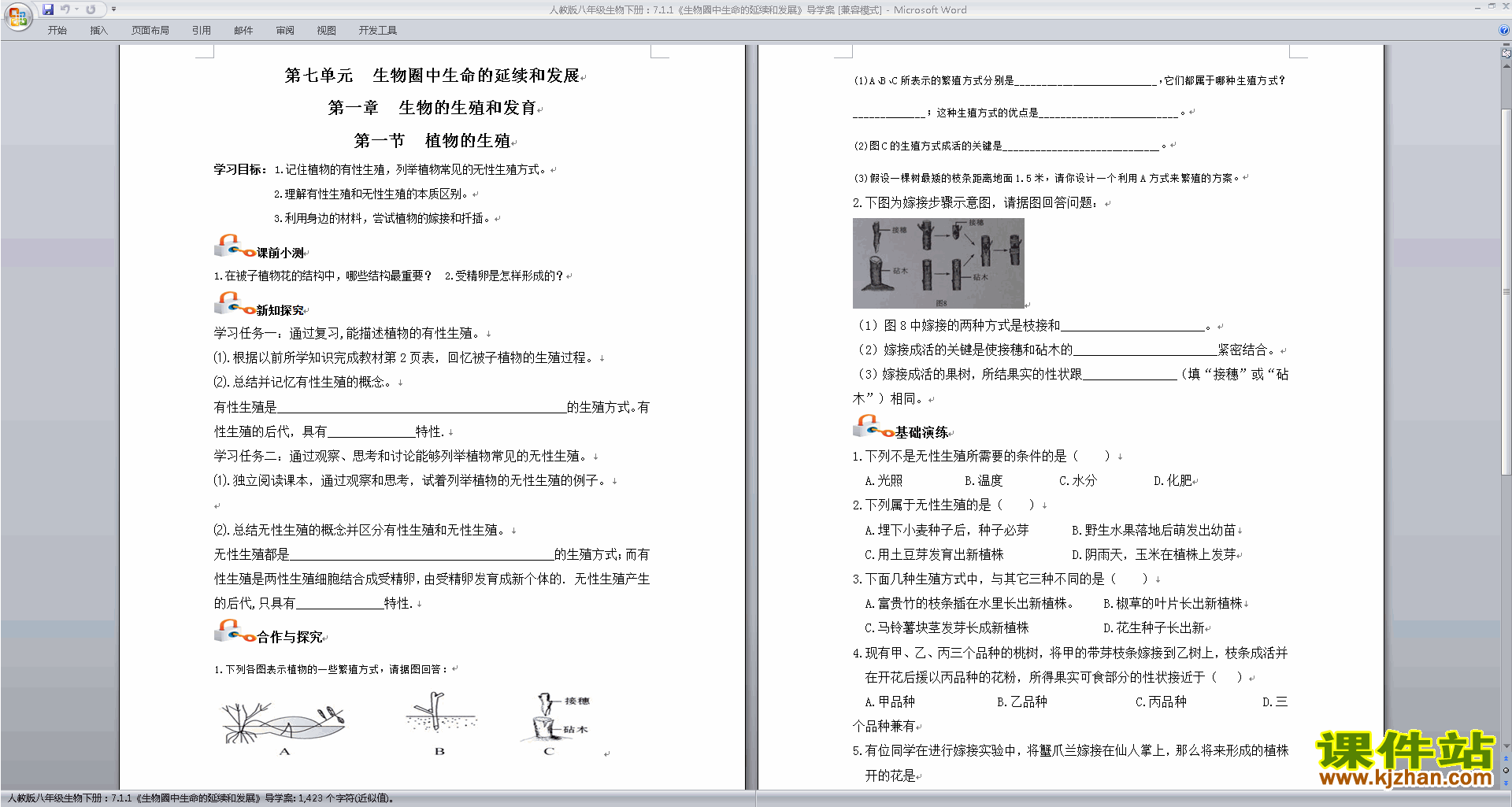Click the line 2.下图为嫁接步骤示意图
This screenshot has width=1512, height=807.
tap(976, 203)
